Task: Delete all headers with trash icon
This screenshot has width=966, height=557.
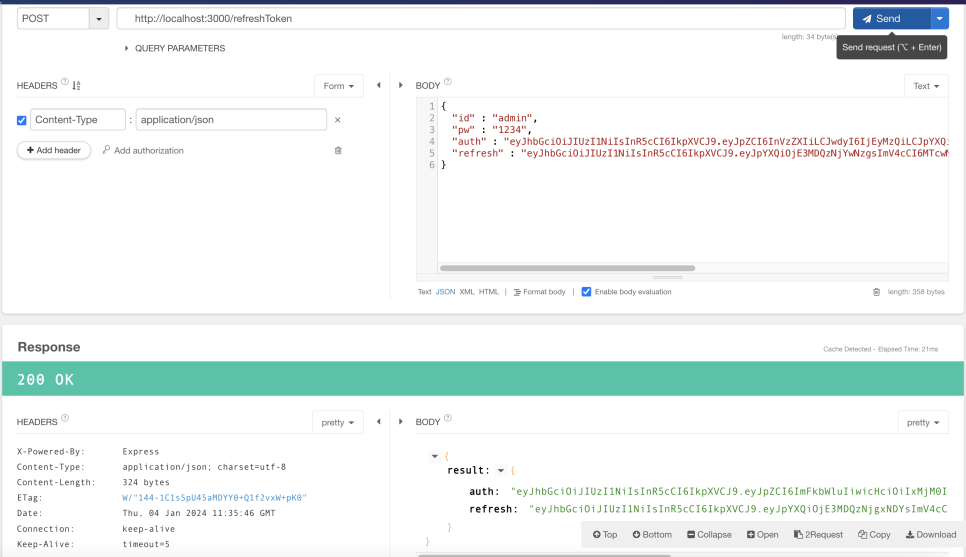Action: tap(338, 150)
